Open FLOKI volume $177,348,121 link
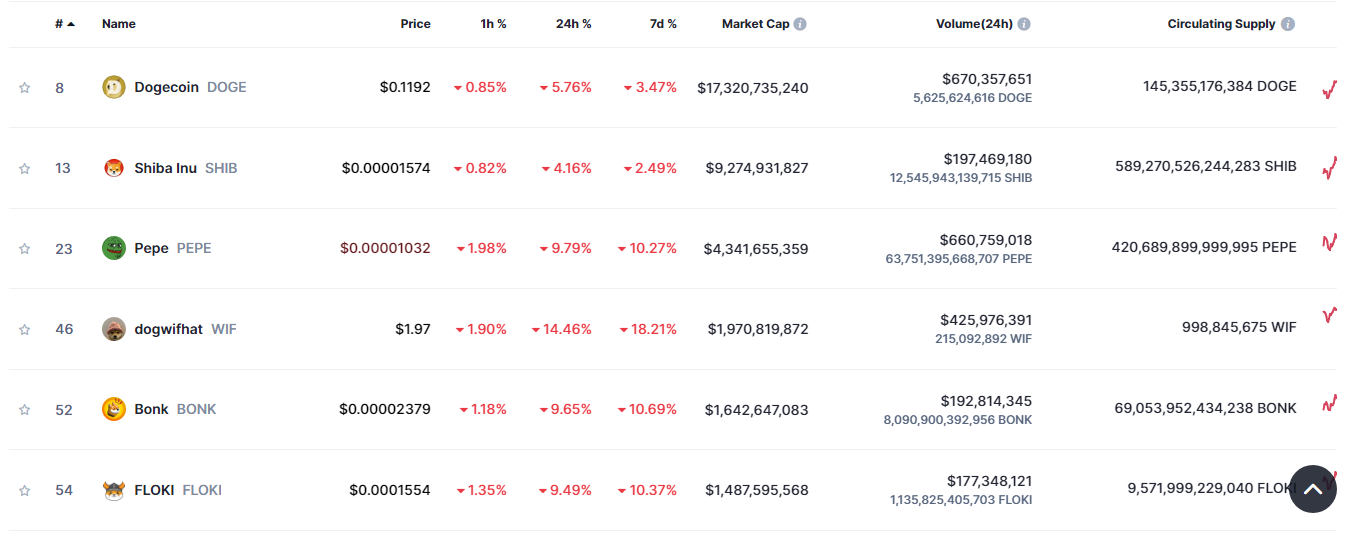Image resolution: width=1345 pixels, height=533 pixels. (x=990, y=481)
